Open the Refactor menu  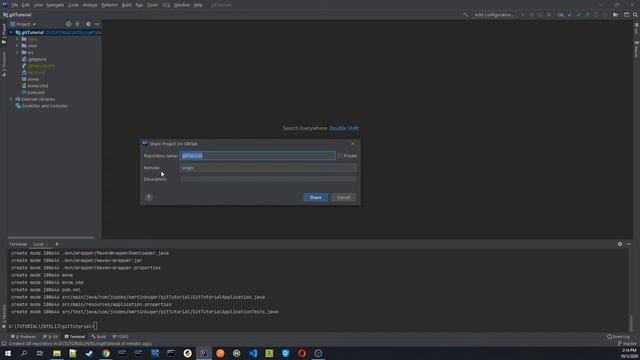pyautogui.click(x=109, y=5)
